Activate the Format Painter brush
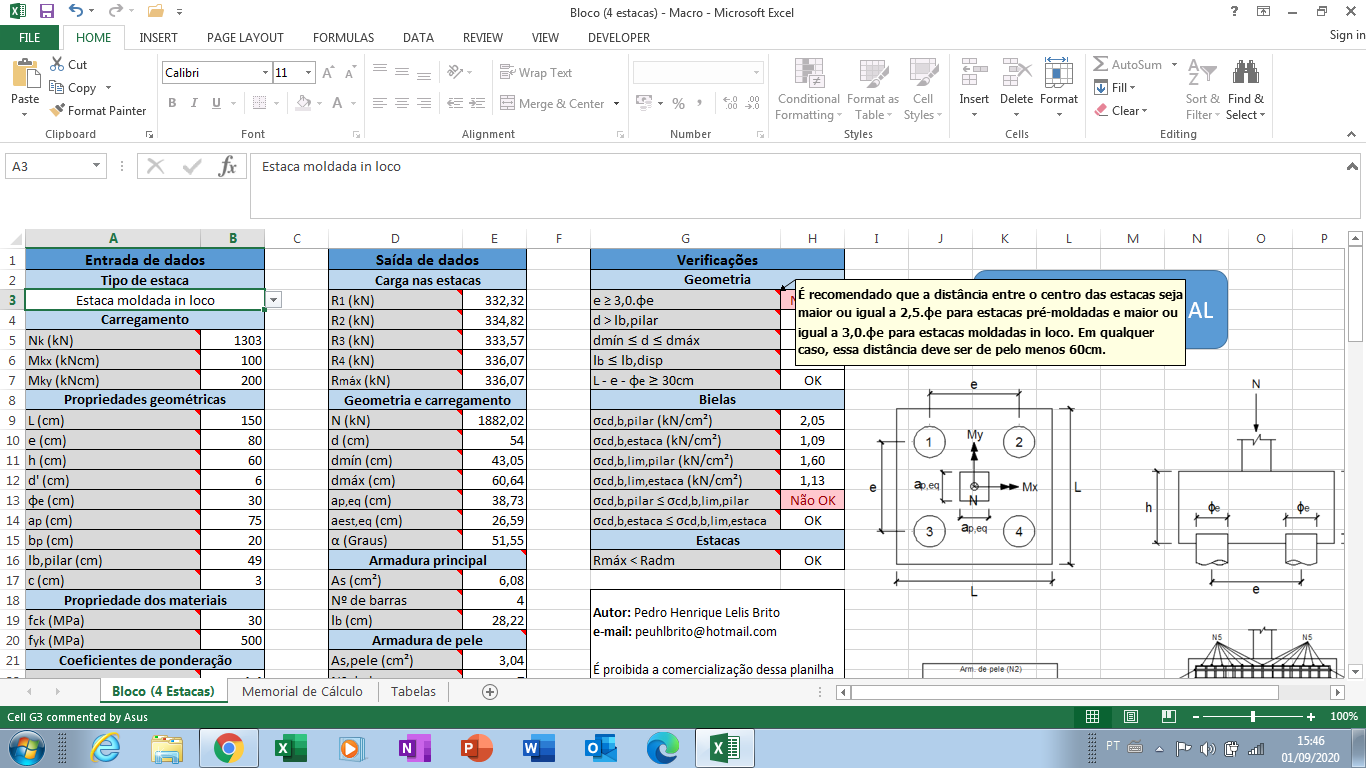The image size is (1366, 768). click(98, 110)
